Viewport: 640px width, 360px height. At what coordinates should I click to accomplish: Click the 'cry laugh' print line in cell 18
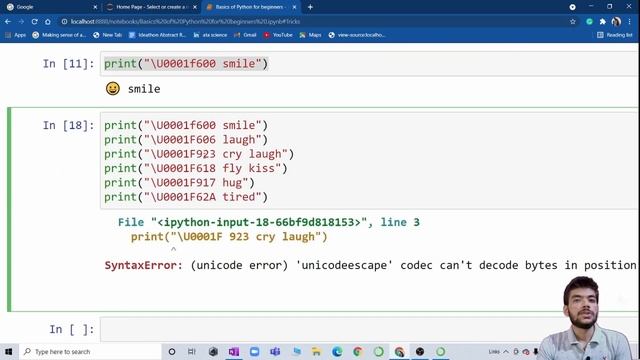(x=199, y=154)
